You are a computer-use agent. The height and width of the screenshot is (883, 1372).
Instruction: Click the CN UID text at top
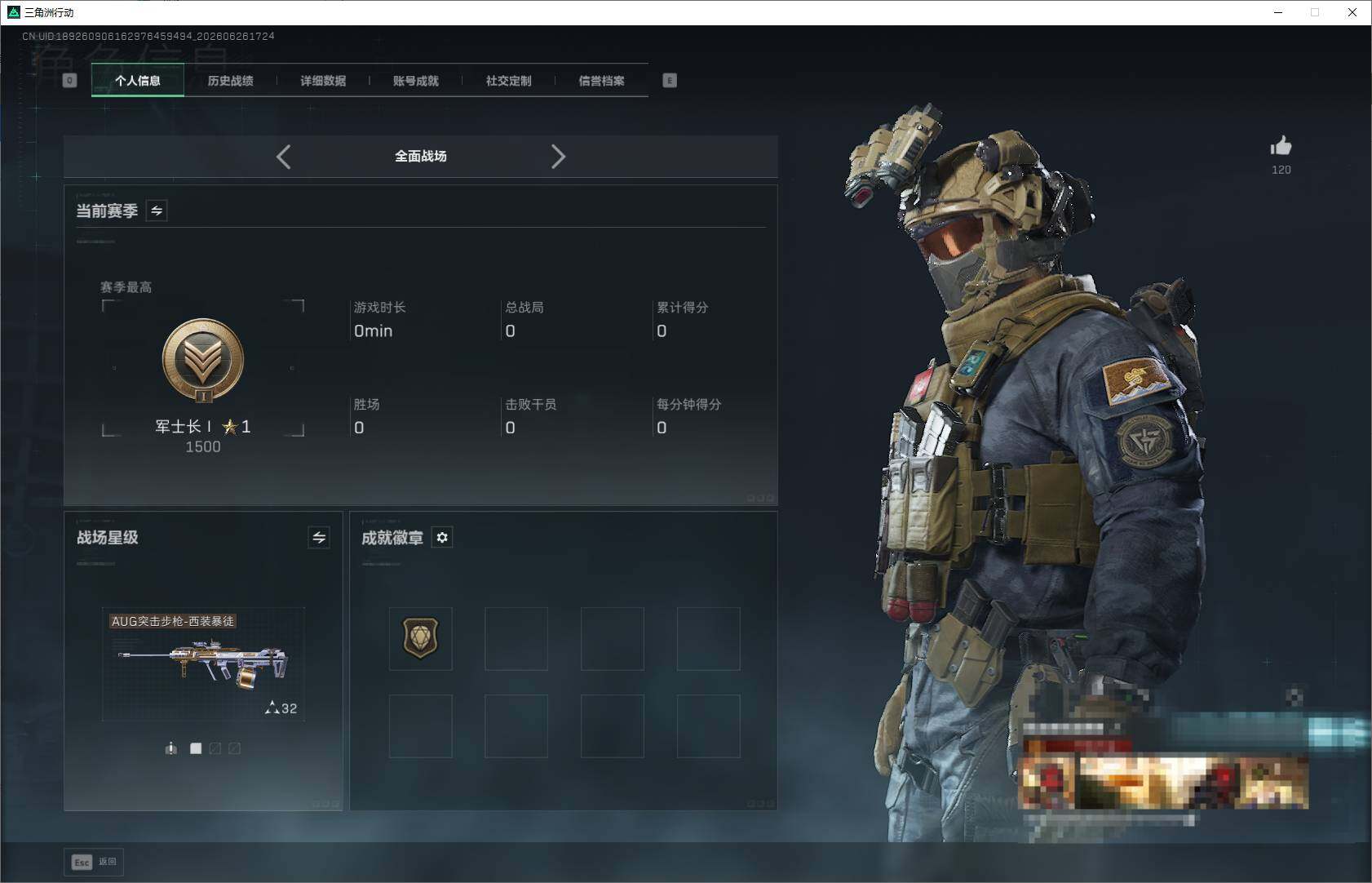coord(148,36)
